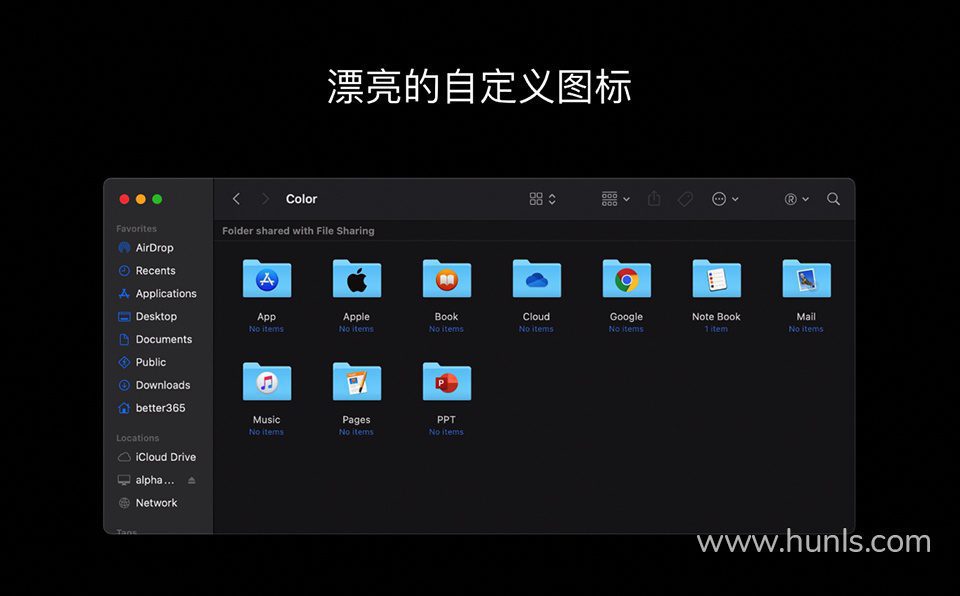Image resolution: width=960 pixels, height=596 pixels.
Task: Click 'No items' under the Music folder
Action: tap(266, 432)
